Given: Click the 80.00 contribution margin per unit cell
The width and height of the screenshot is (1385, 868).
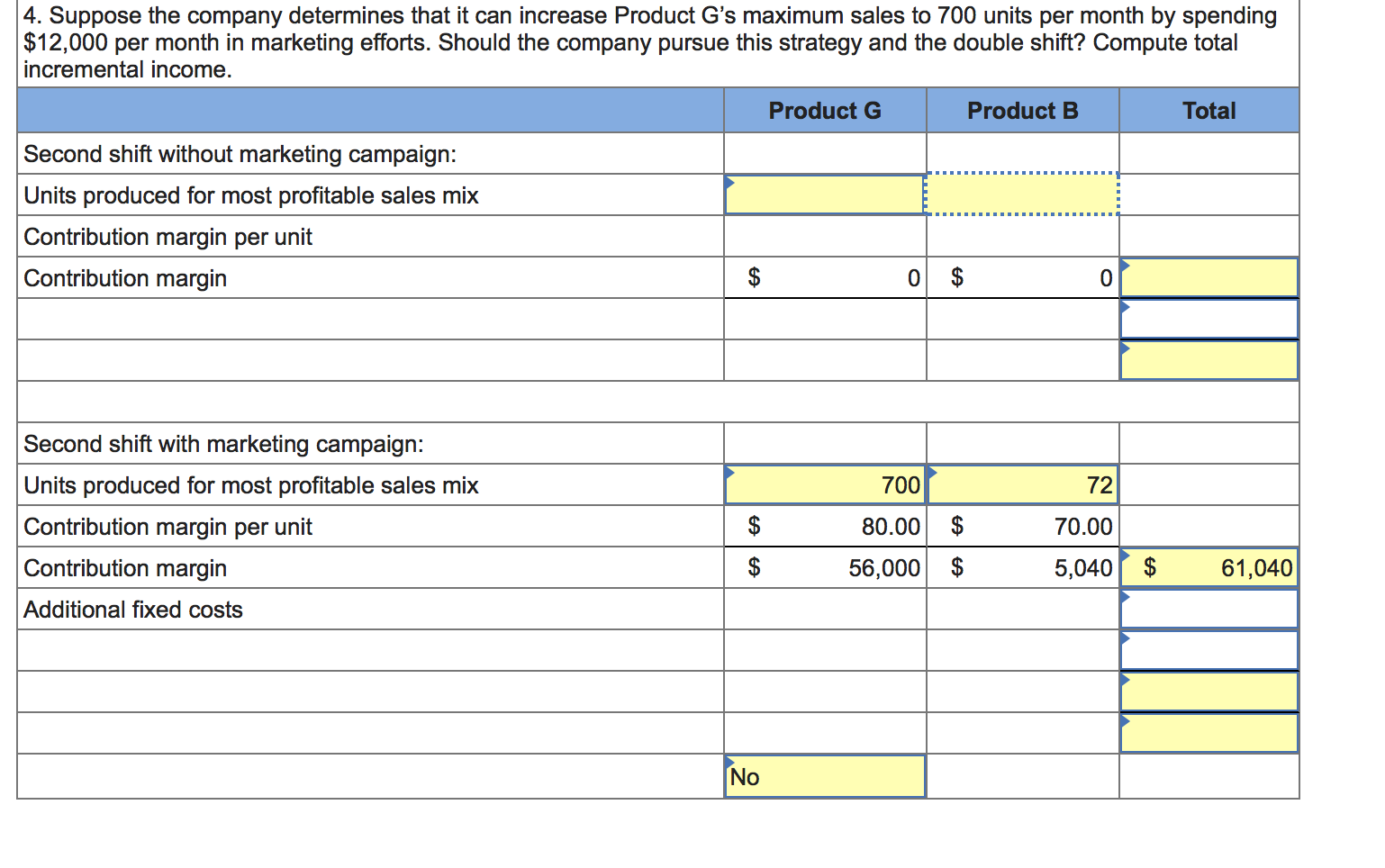Looking at the screenshot, I should 825,526.
